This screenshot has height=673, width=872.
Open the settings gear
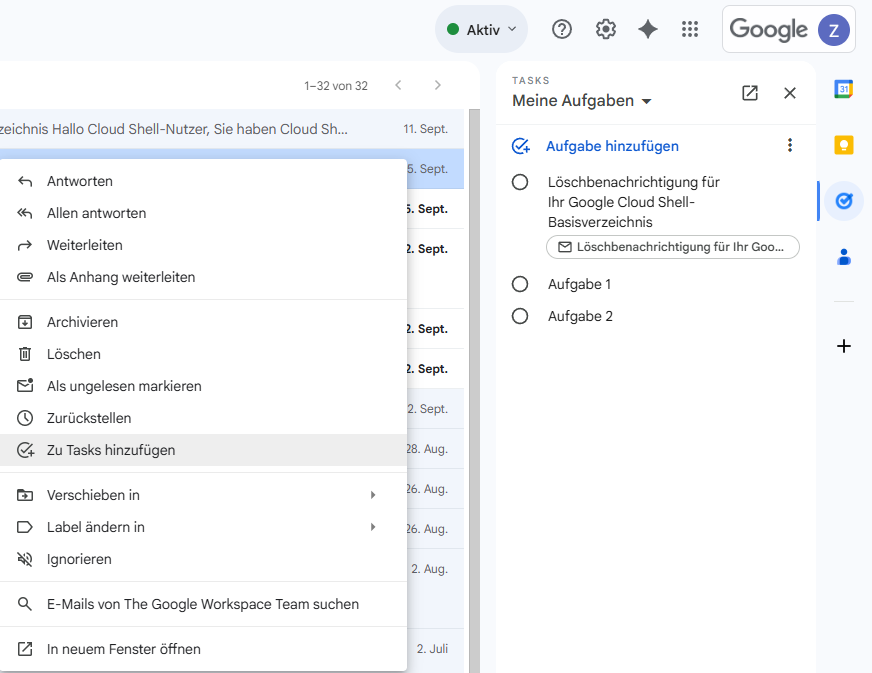(605, 29)
